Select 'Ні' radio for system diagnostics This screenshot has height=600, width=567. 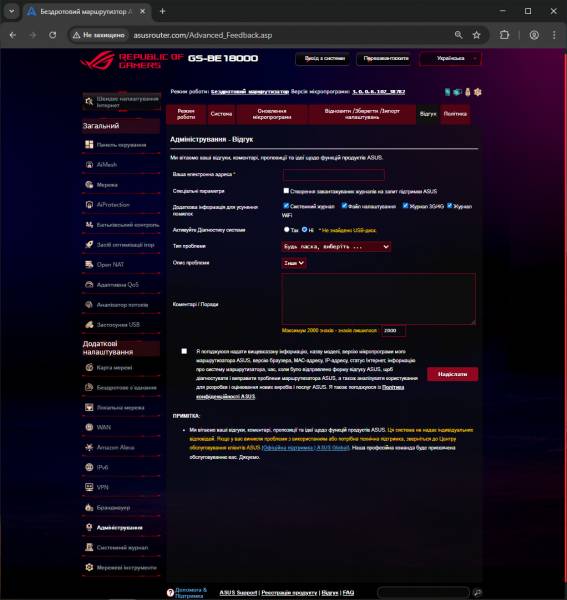point(305,230)
